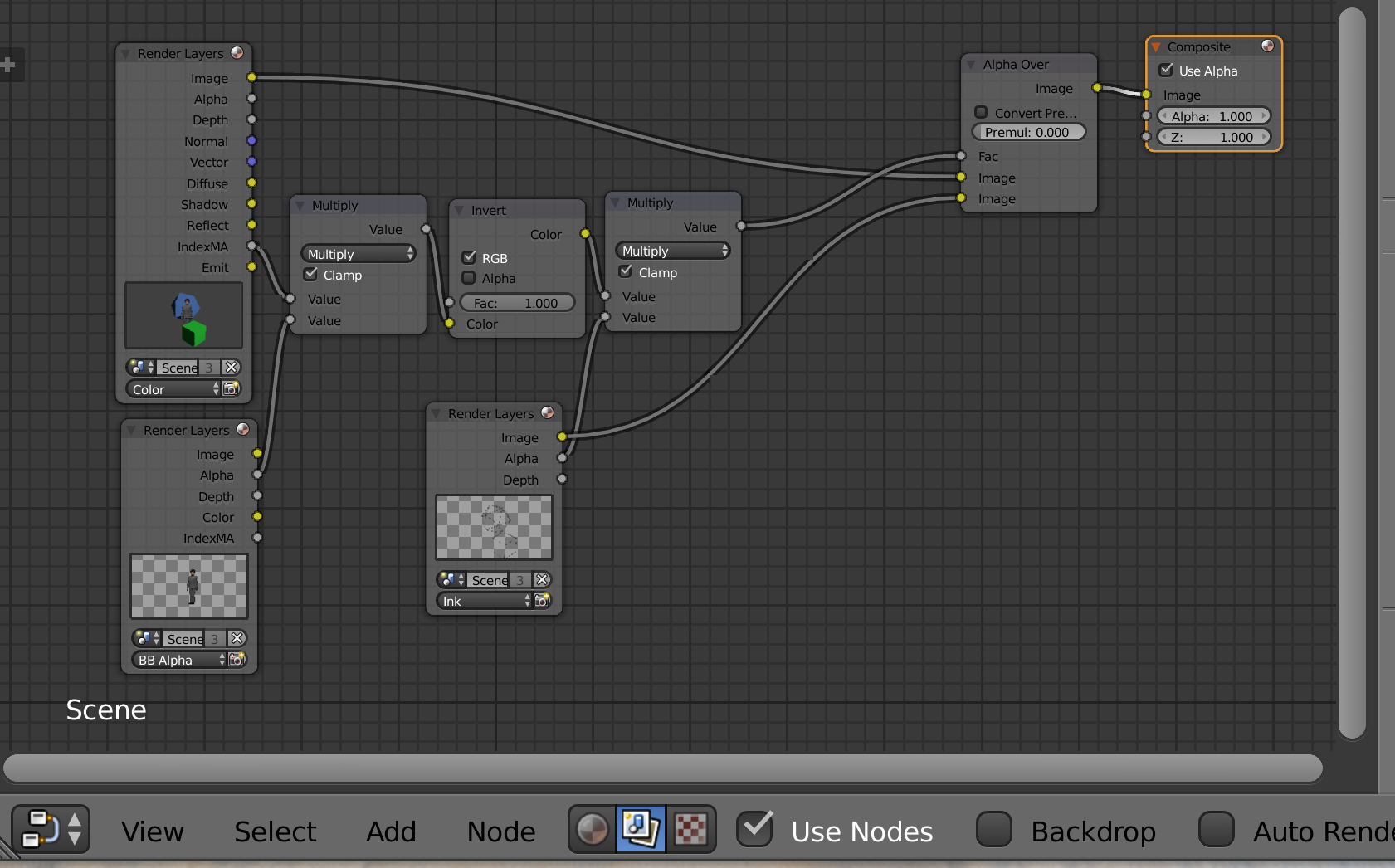The height and width of the screenshot is (868, 1395).
Task: Select the Compositing nodes tree icon
Action: pos(641,829)
